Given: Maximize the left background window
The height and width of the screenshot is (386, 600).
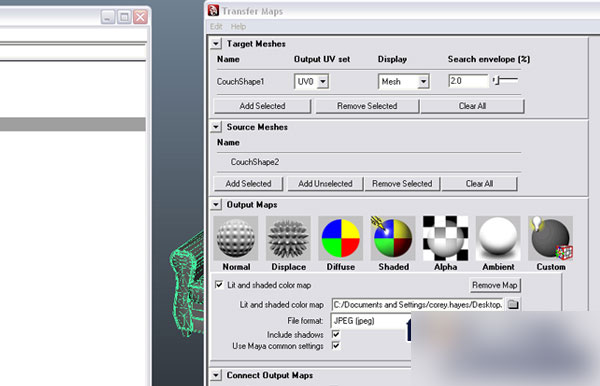Looking at the screenshot, I should [x=124, y=17].
